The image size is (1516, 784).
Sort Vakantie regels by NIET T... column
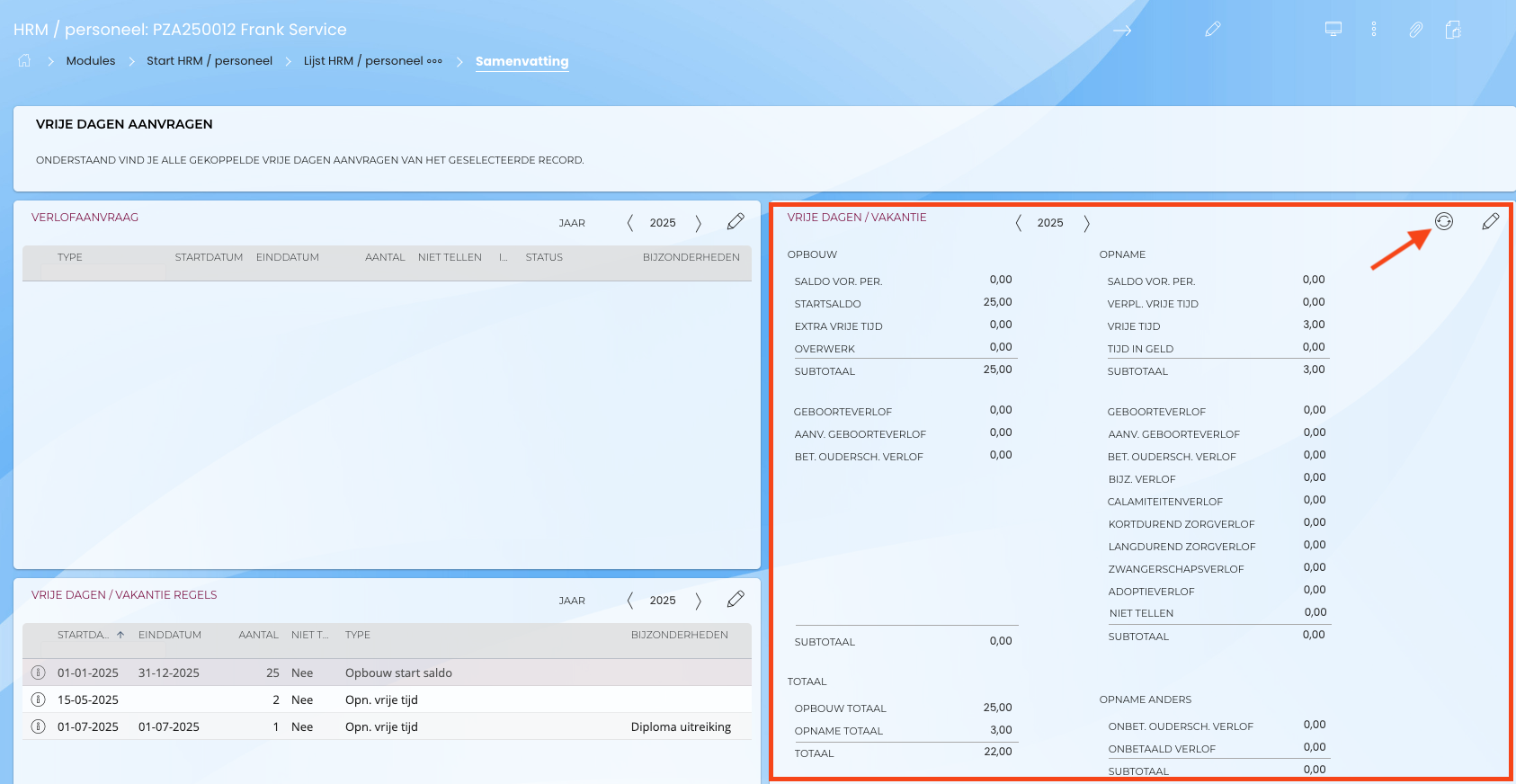click(310, 635)
